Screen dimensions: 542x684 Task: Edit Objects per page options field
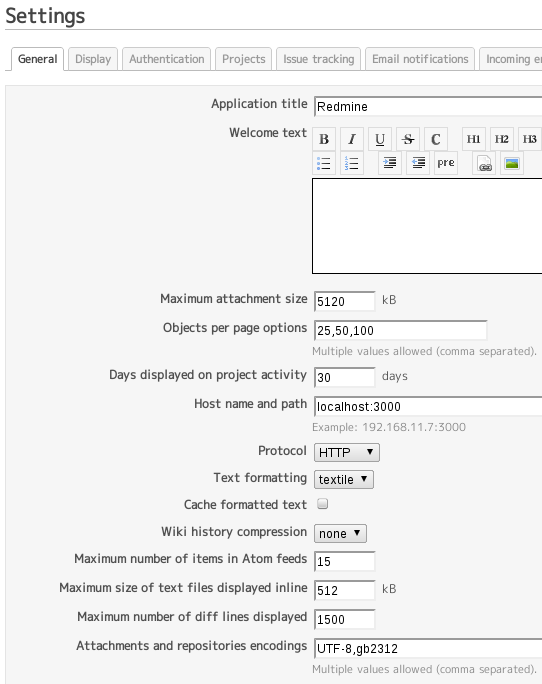[x=400, y=330]
